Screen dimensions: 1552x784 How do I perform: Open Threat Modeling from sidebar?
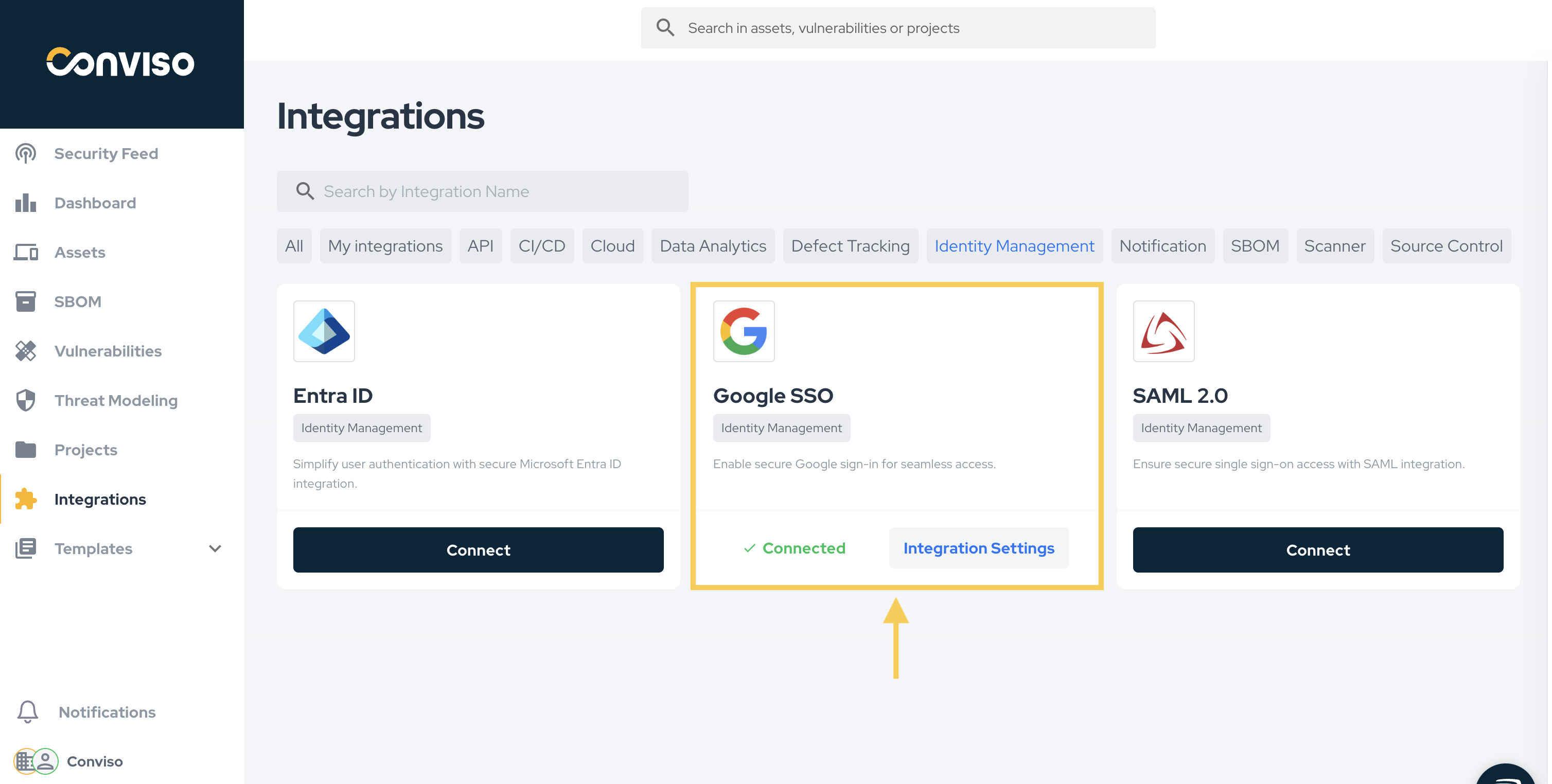tap(116, 400)
